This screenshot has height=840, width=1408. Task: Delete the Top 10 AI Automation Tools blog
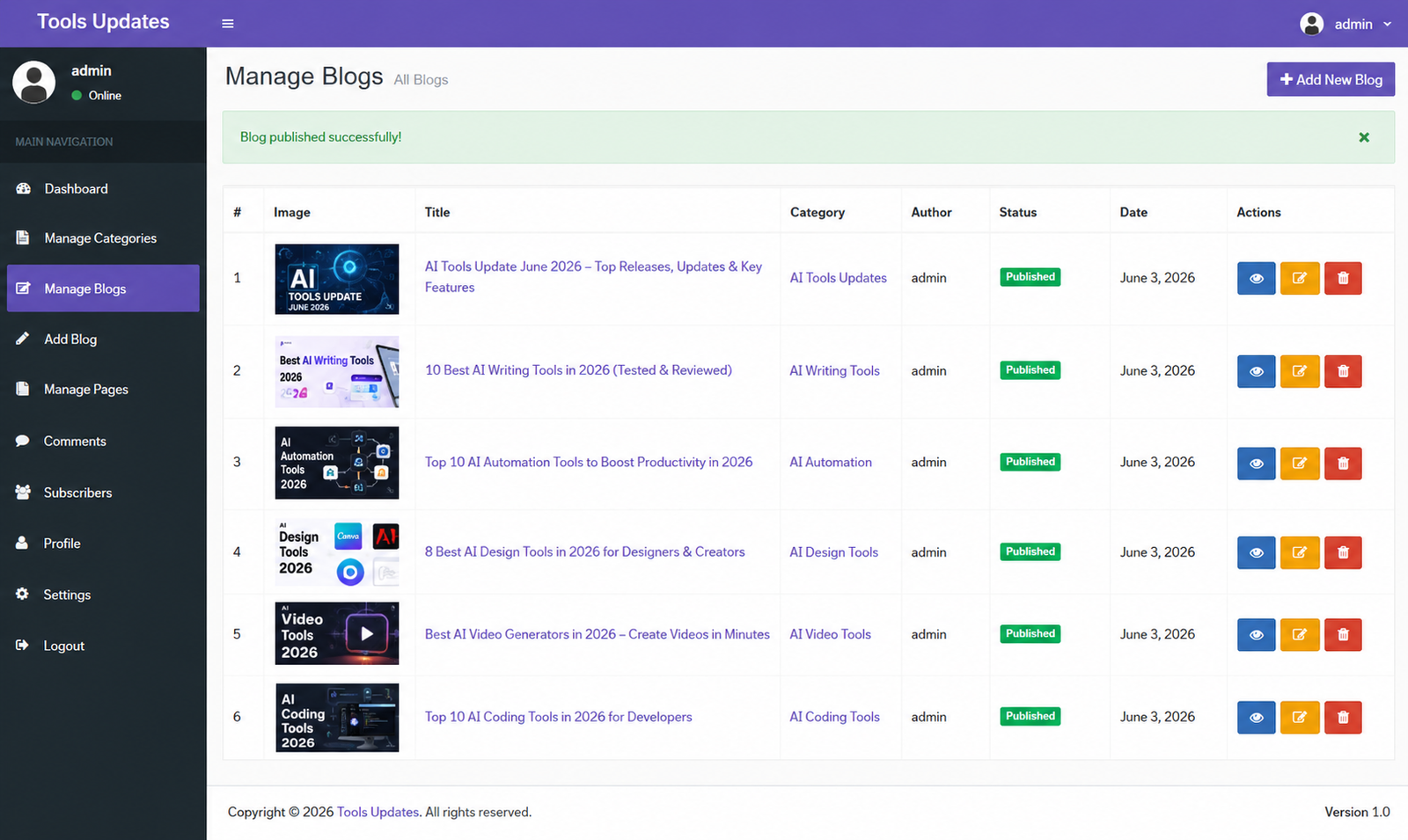tap(1343, 464)
